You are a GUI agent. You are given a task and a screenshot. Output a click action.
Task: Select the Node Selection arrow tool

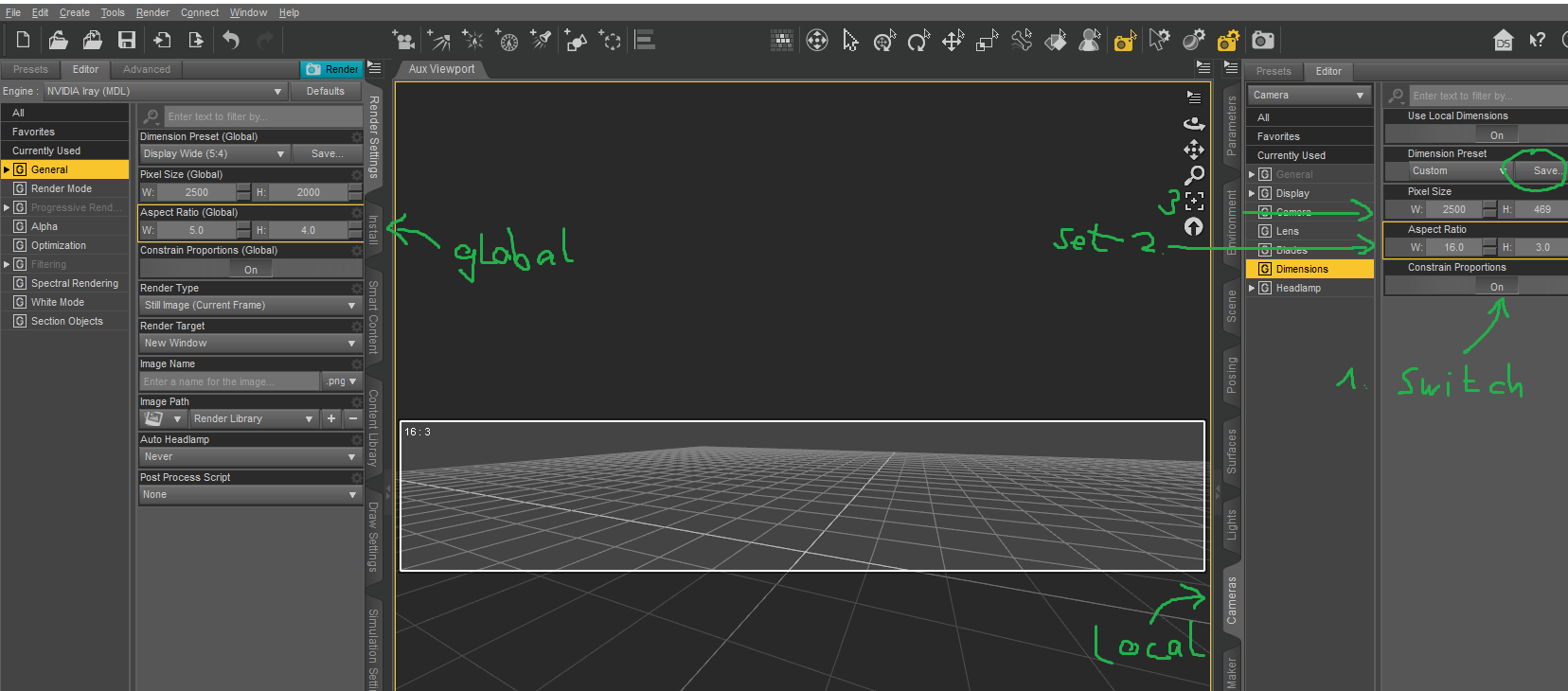[850, 40]
